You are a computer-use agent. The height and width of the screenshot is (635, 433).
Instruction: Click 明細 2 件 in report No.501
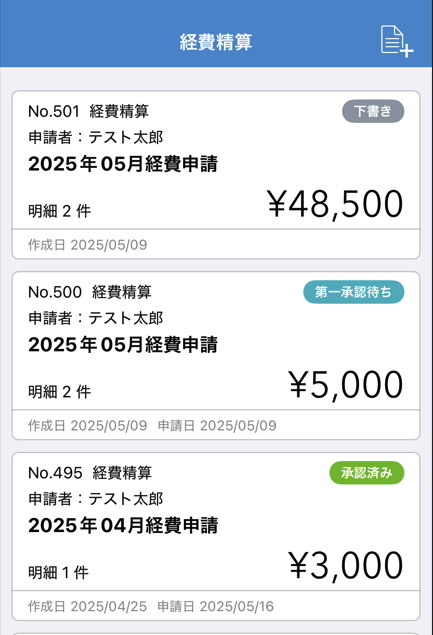point(60,211)
